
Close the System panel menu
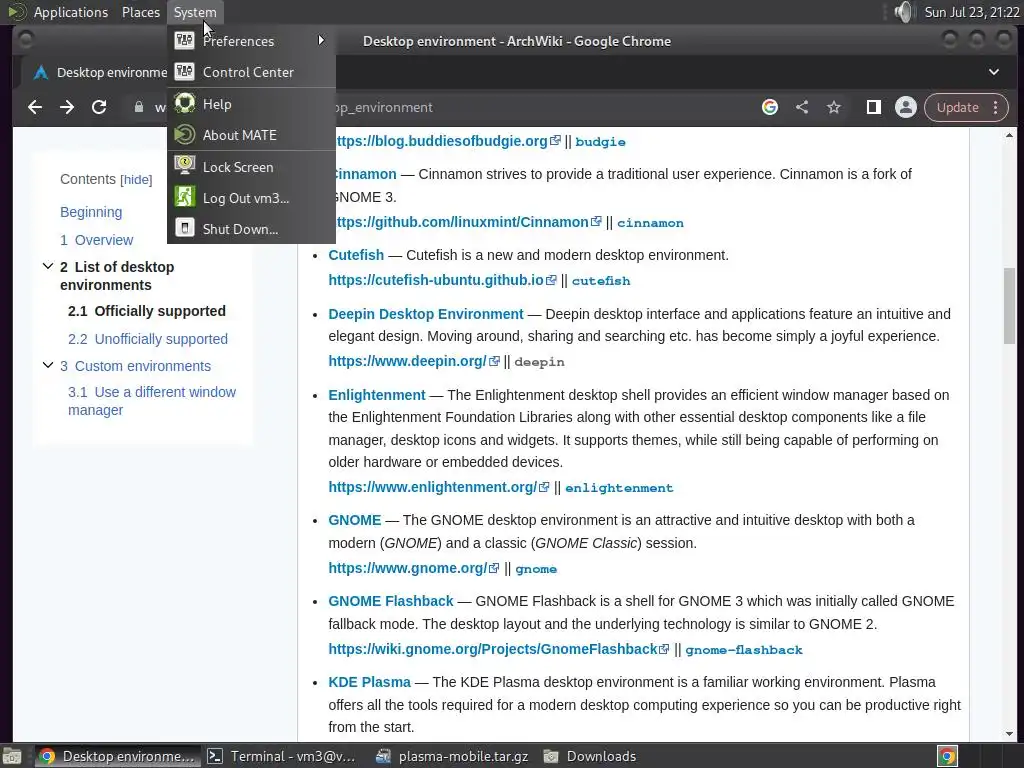(195, 12)
